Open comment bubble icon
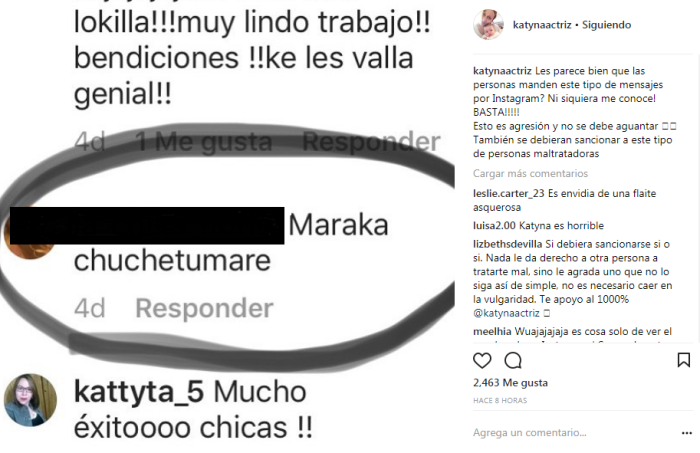 (x=513, y=360)
